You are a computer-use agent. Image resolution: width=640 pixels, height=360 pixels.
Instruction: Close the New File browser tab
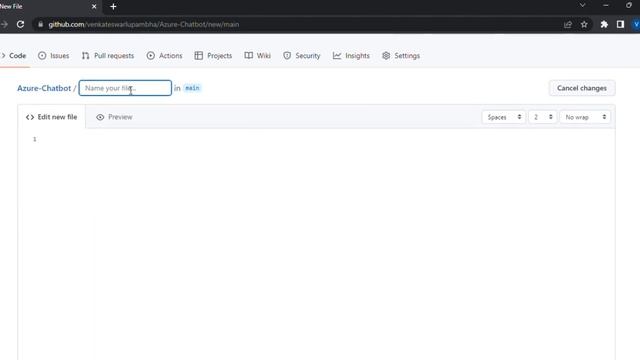click(x=94, y=7)
